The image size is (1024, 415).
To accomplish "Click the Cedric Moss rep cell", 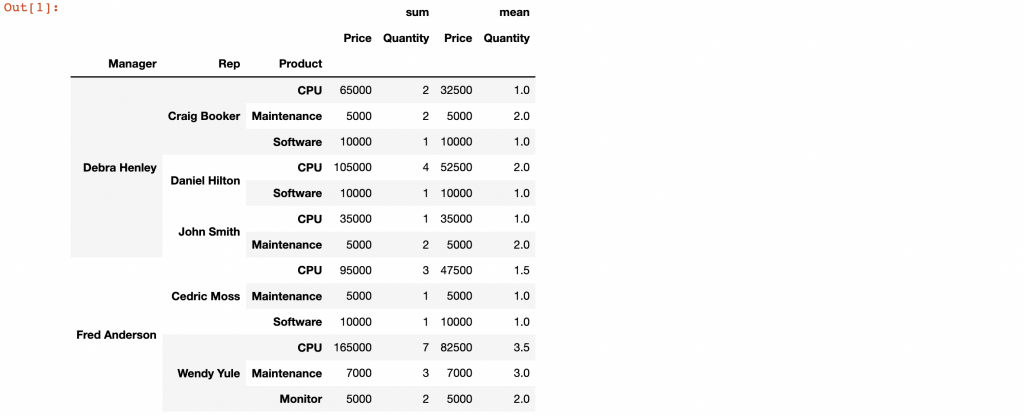I will [206, 296].
